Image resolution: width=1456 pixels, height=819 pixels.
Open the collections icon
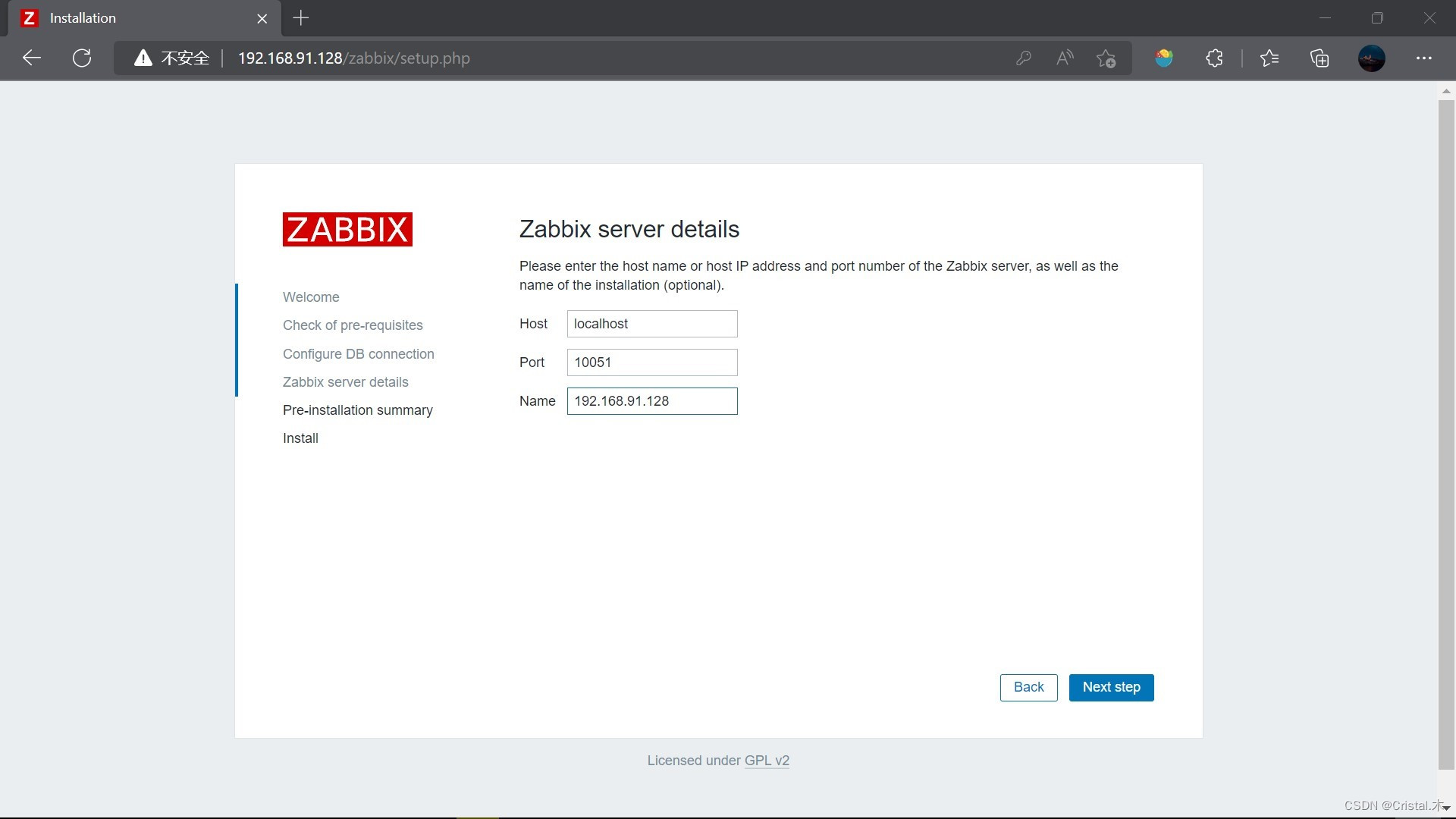coord(1319,58)
